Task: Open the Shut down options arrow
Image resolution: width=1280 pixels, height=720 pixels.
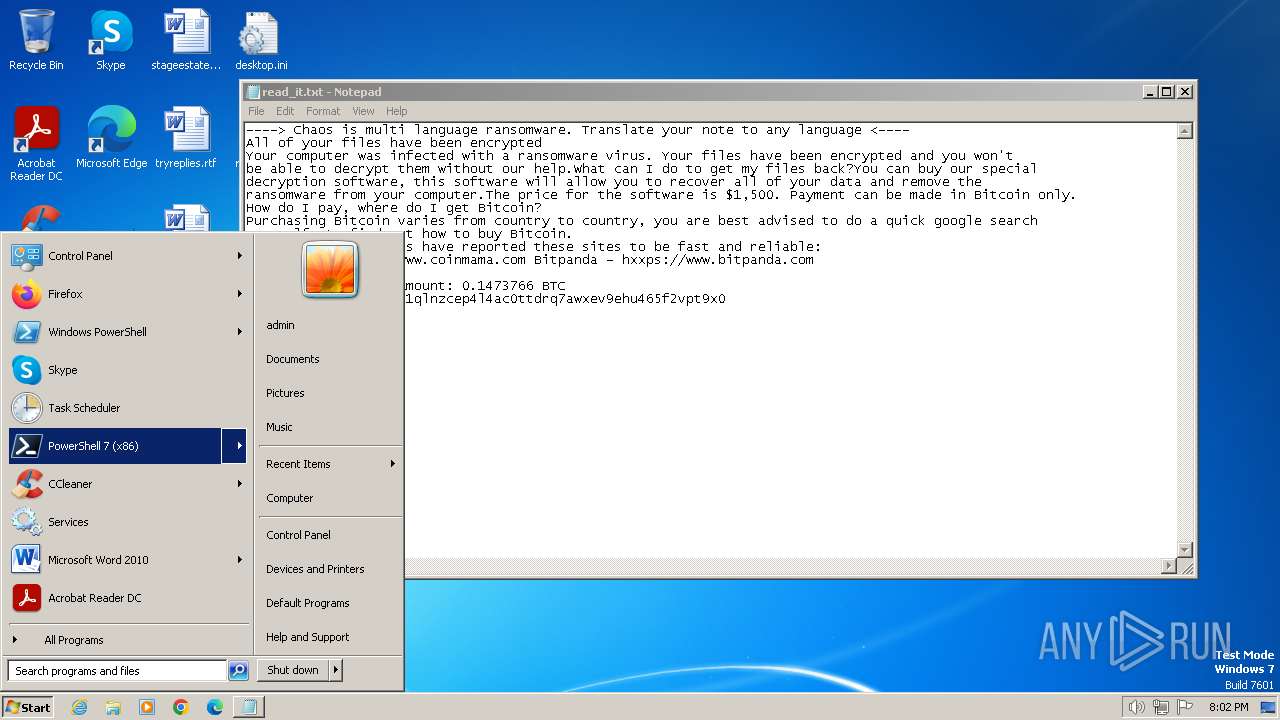Action: coord(336,670)
